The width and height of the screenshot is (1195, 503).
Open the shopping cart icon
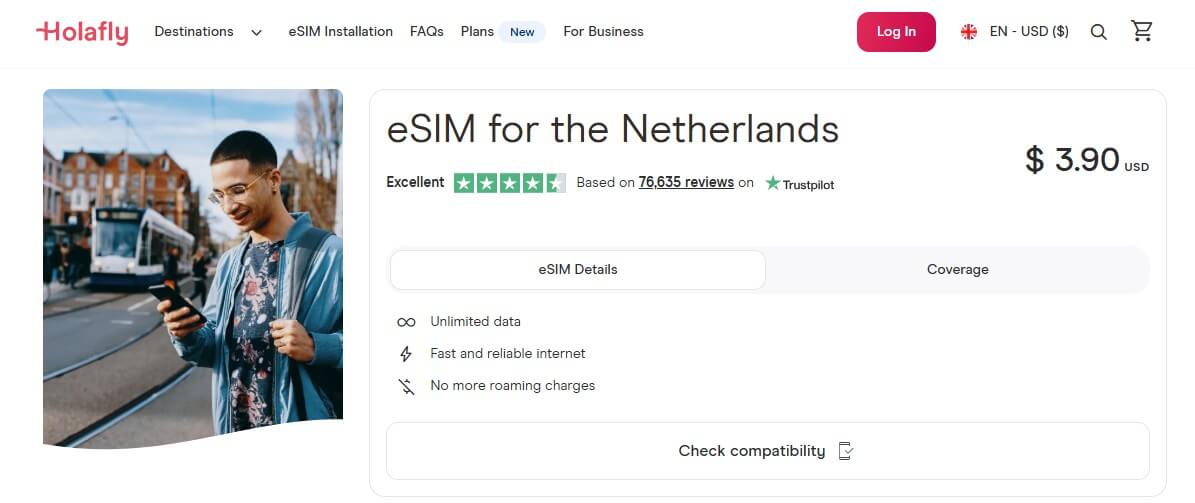click(x=1142, y=31)
